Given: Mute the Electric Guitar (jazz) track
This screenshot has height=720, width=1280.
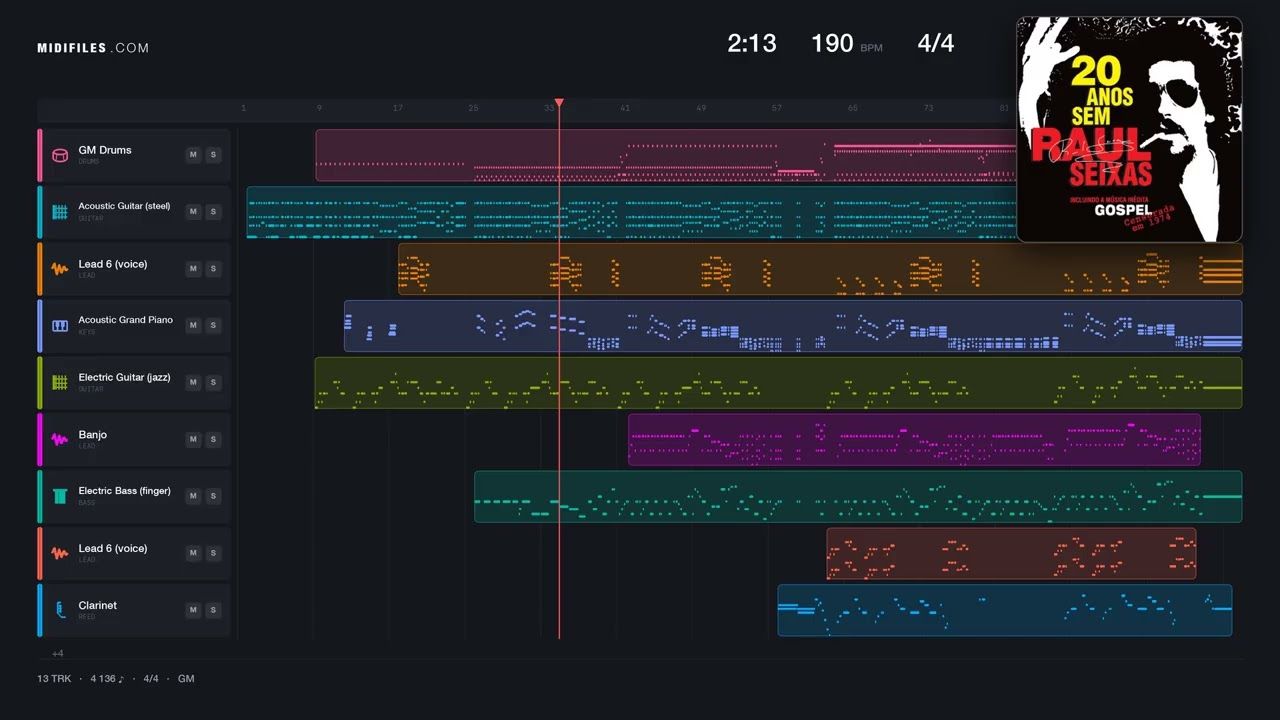Looking at the screenshot, I should click(x=193, y=383).
